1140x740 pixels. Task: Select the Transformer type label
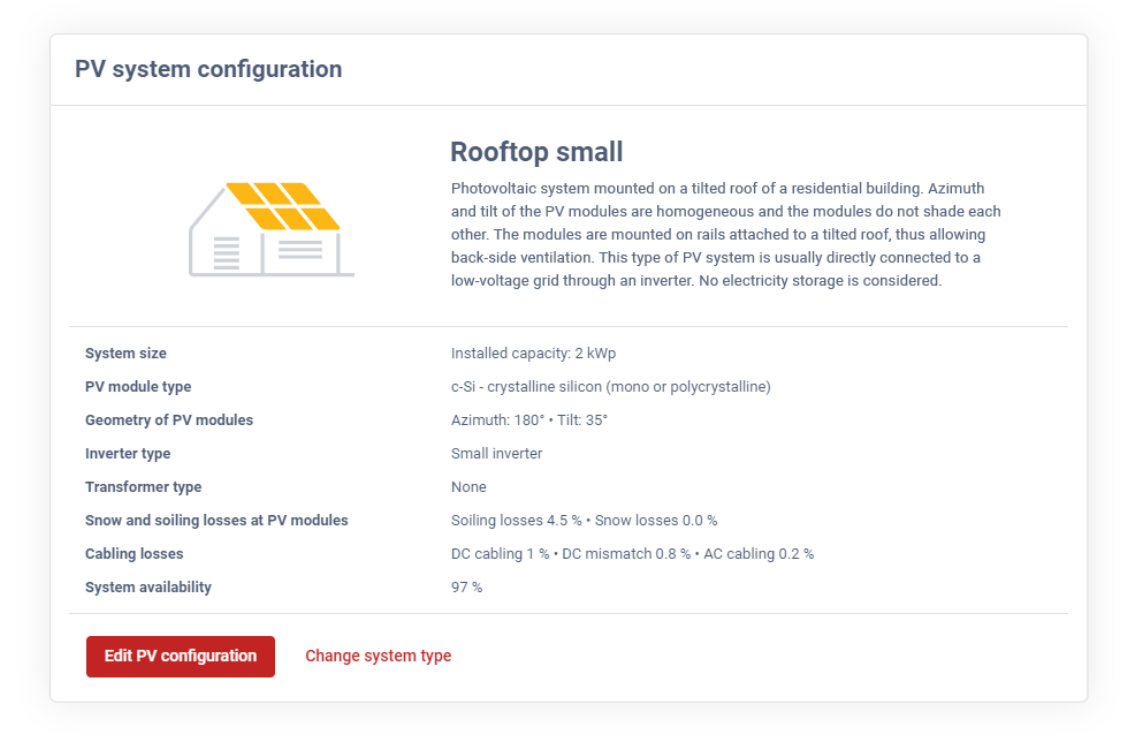(143, 487)
